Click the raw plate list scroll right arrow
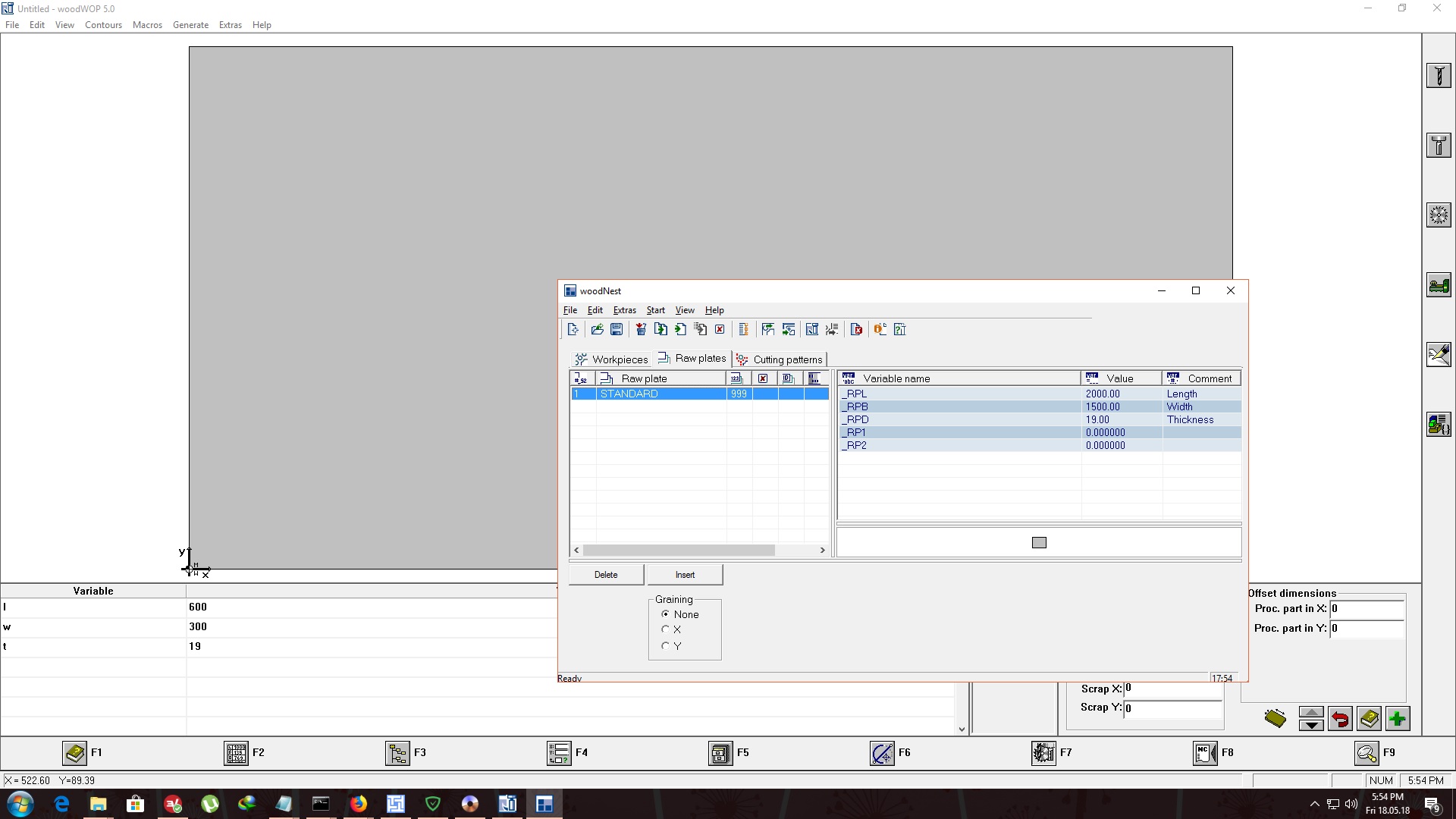Viewport: 1456px width, 819px height. pyautogui.click(x=823, y=550)
